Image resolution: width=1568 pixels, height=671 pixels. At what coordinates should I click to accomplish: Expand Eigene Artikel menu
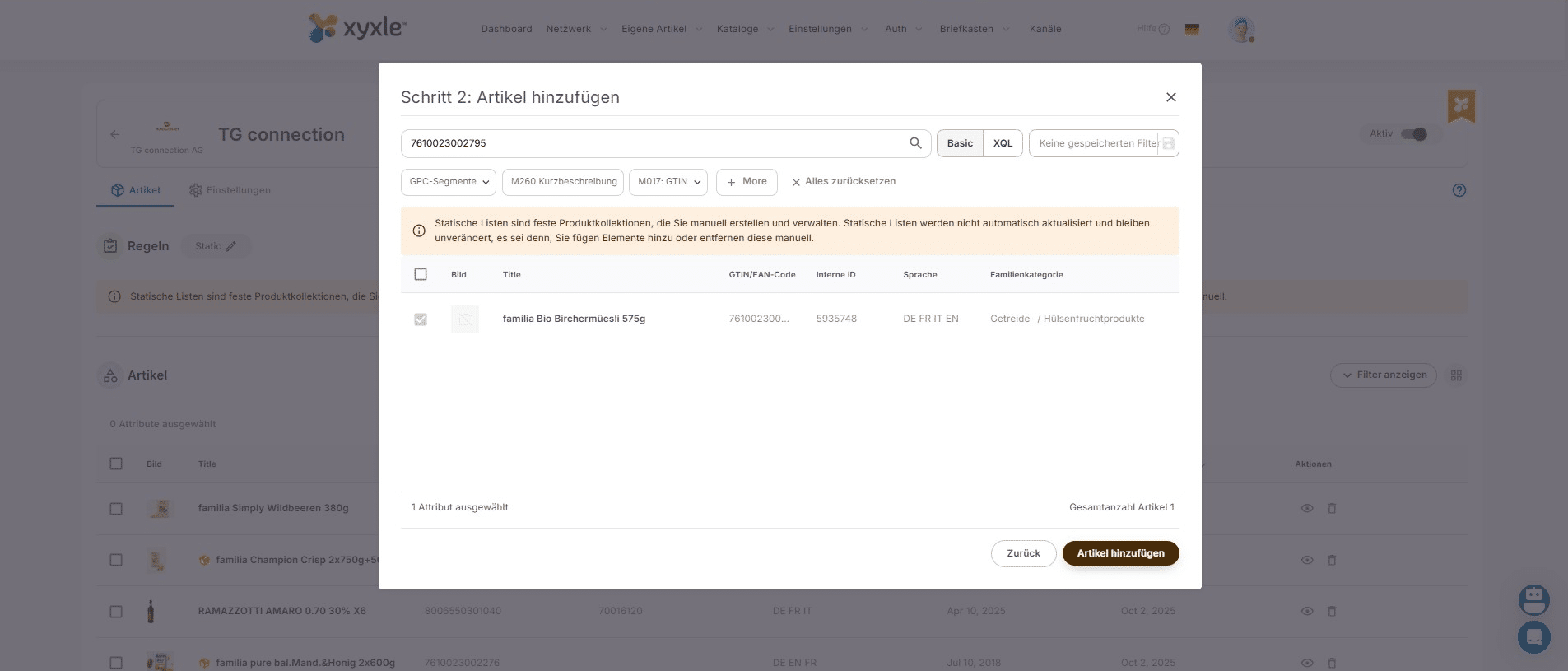662,29
